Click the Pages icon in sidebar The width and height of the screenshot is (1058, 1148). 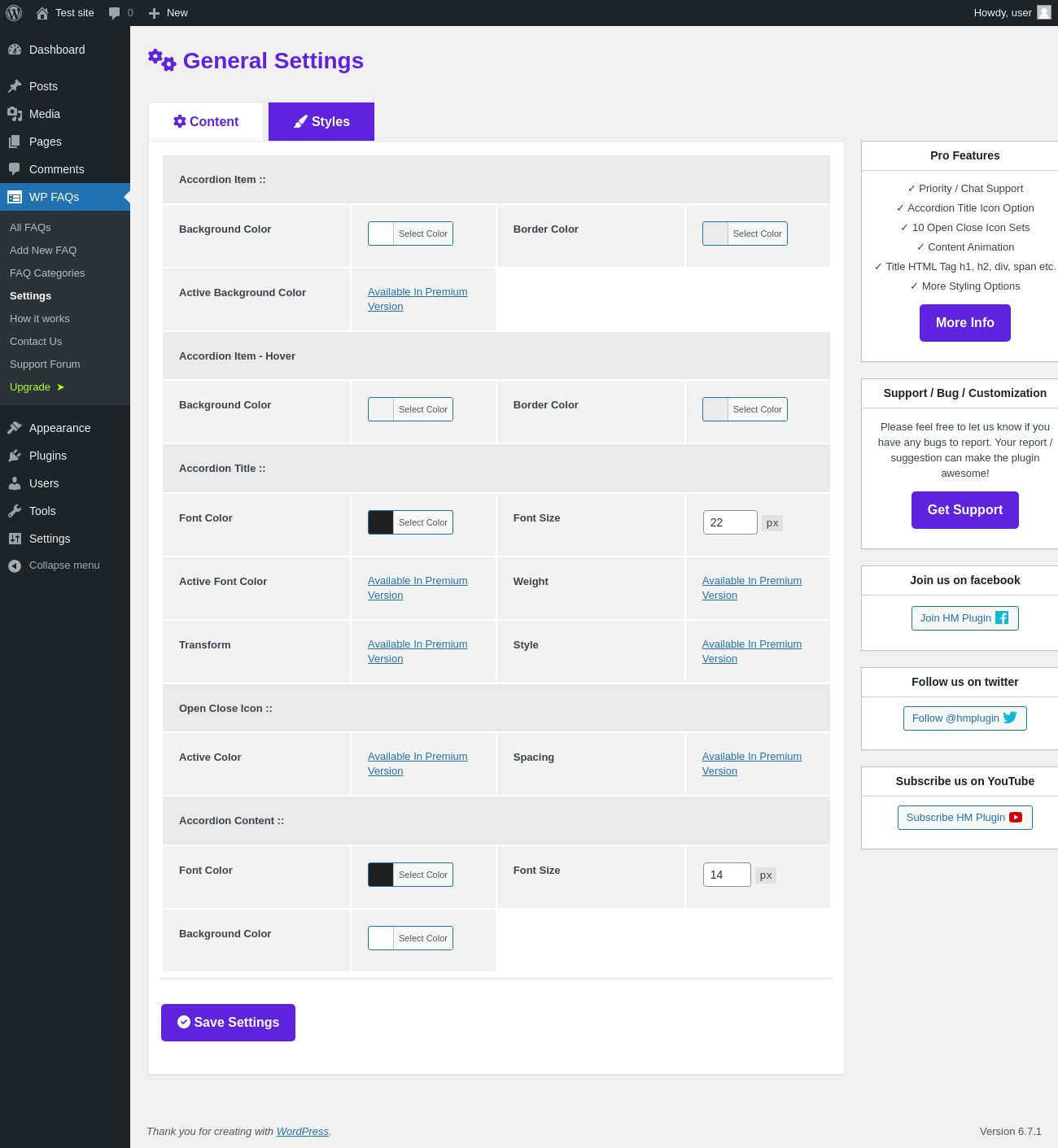(15, 142)
